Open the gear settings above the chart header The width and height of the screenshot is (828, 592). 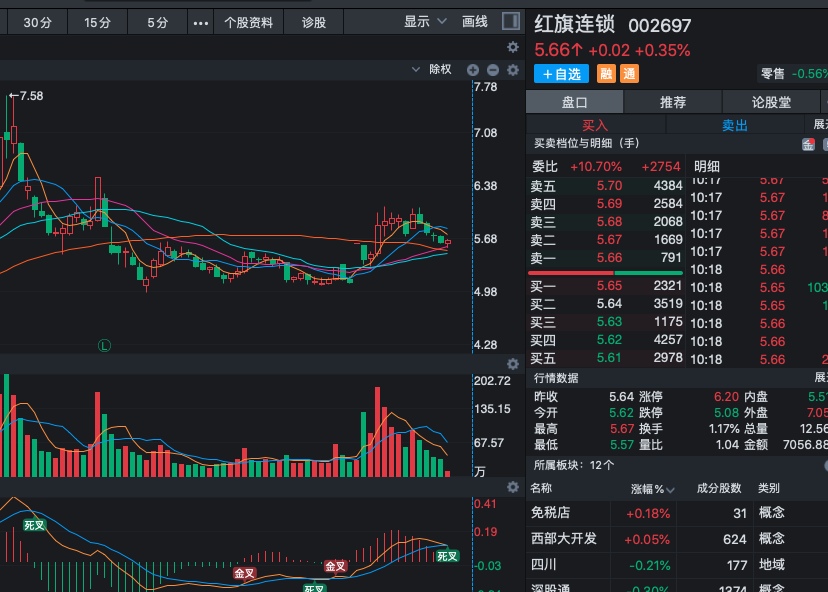click(x=513, y=47)
